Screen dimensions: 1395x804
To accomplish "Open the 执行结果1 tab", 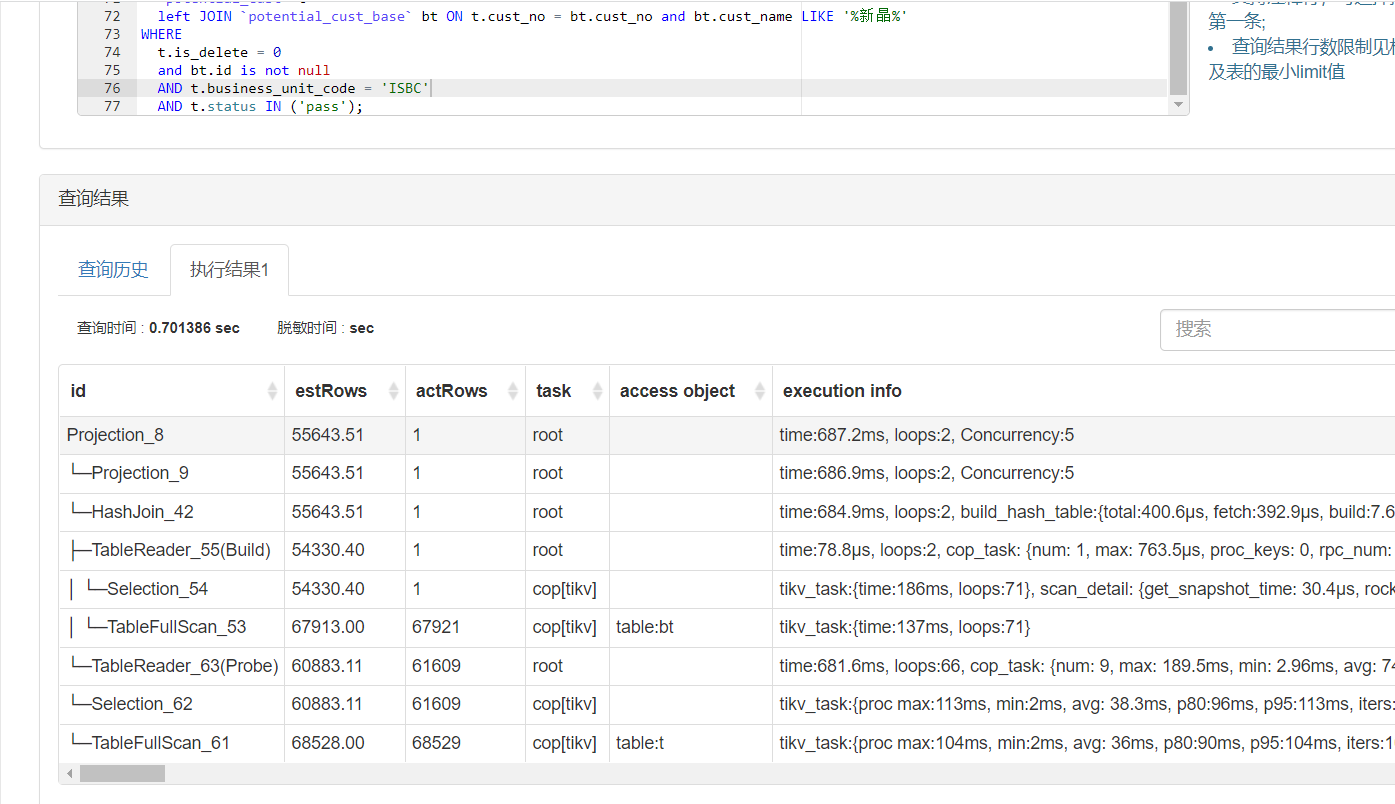I will 229,270.
